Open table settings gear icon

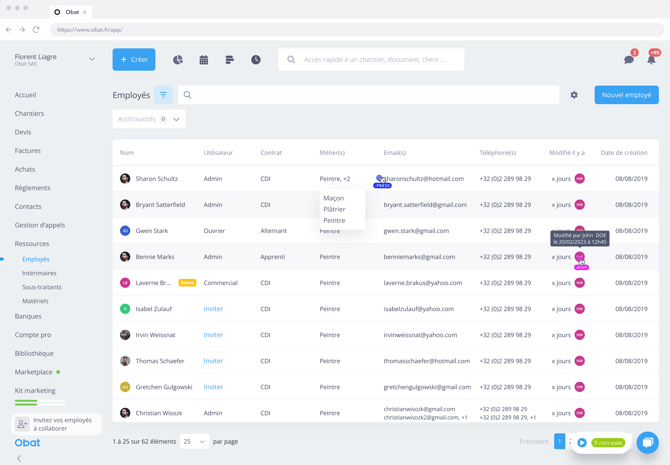tap(574, 95)
